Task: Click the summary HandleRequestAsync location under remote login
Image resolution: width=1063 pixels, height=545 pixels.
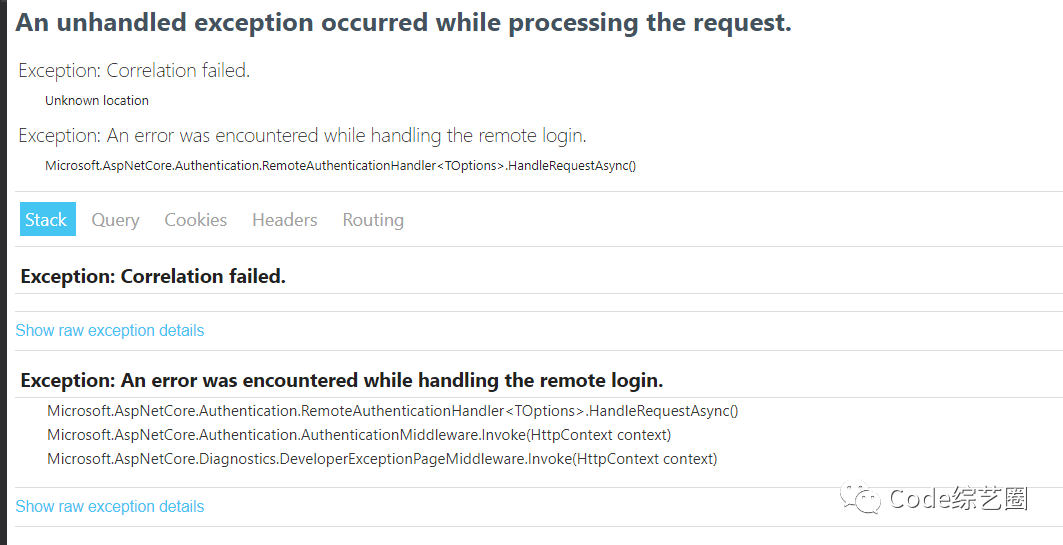Action: click(x=340, y=165)
